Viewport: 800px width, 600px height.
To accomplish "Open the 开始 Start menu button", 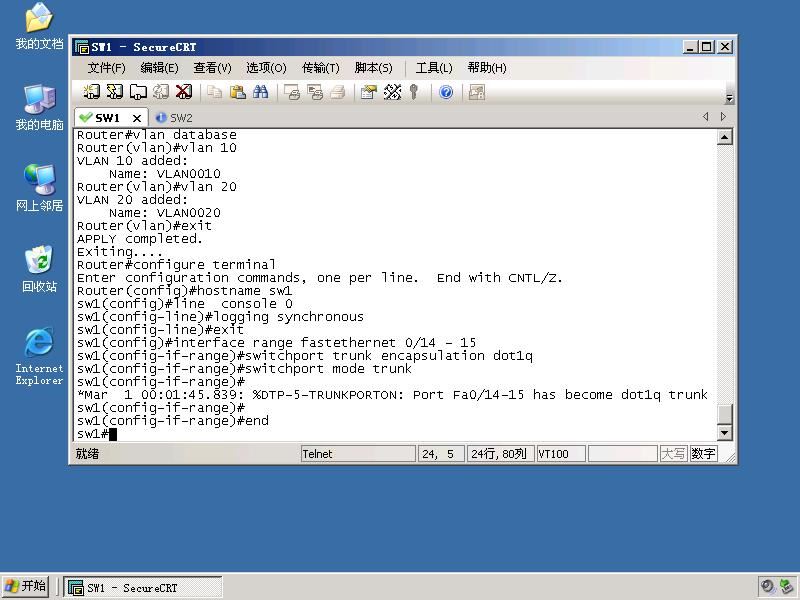I will 26,586.
